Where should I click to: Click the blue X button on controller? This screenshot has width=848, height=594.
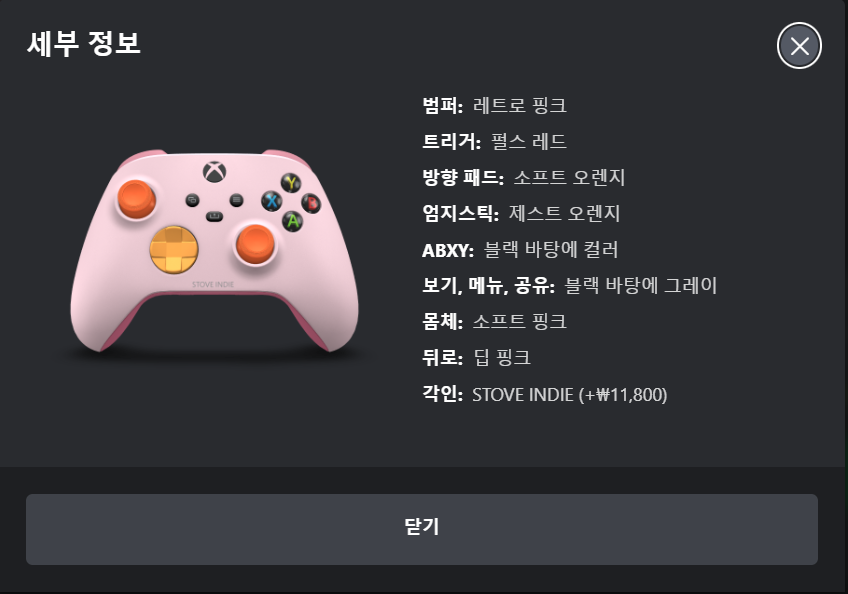click(x=271, y=201)
